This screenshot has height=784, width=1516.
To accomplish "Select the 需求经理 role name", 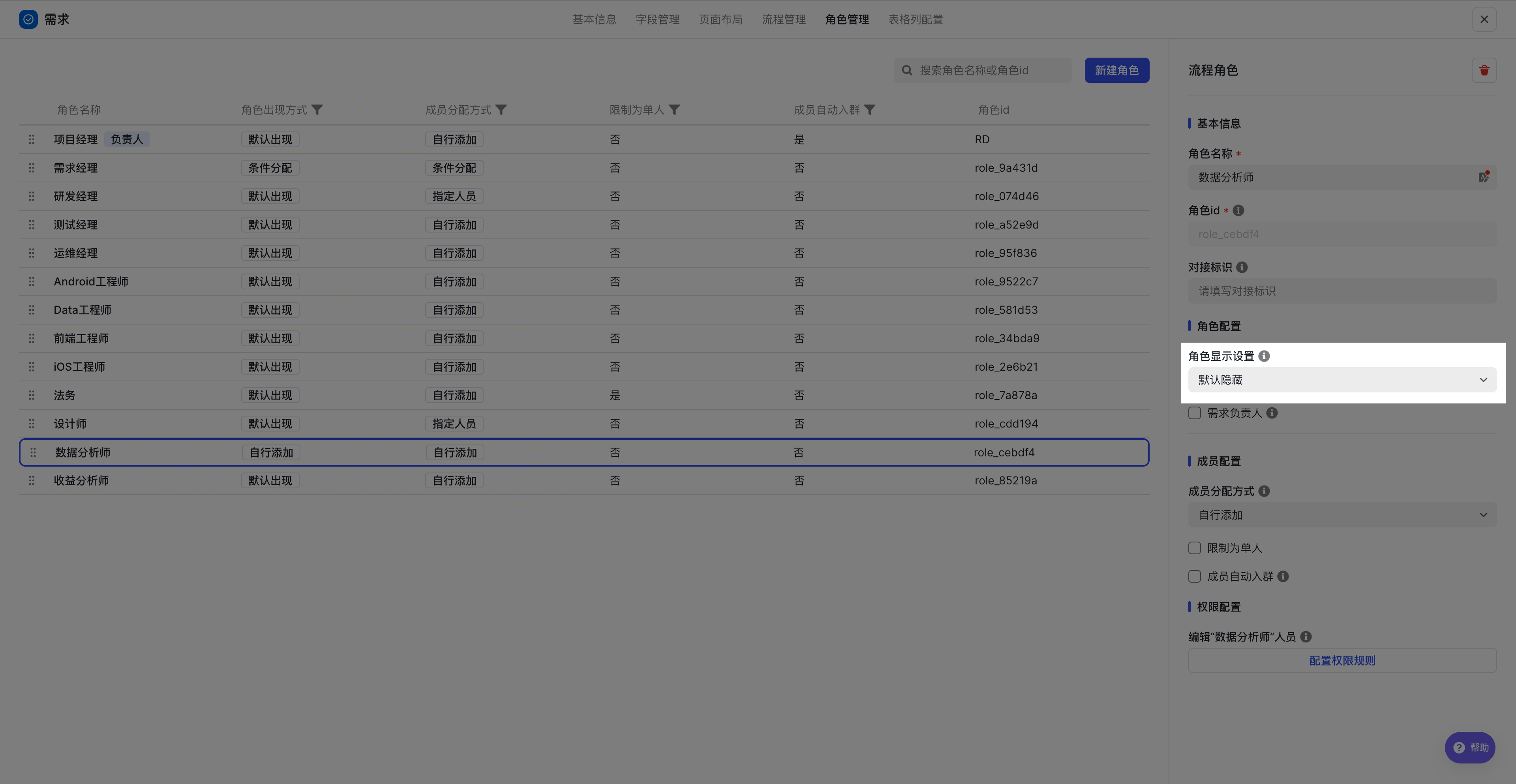I will coord(76,168).
